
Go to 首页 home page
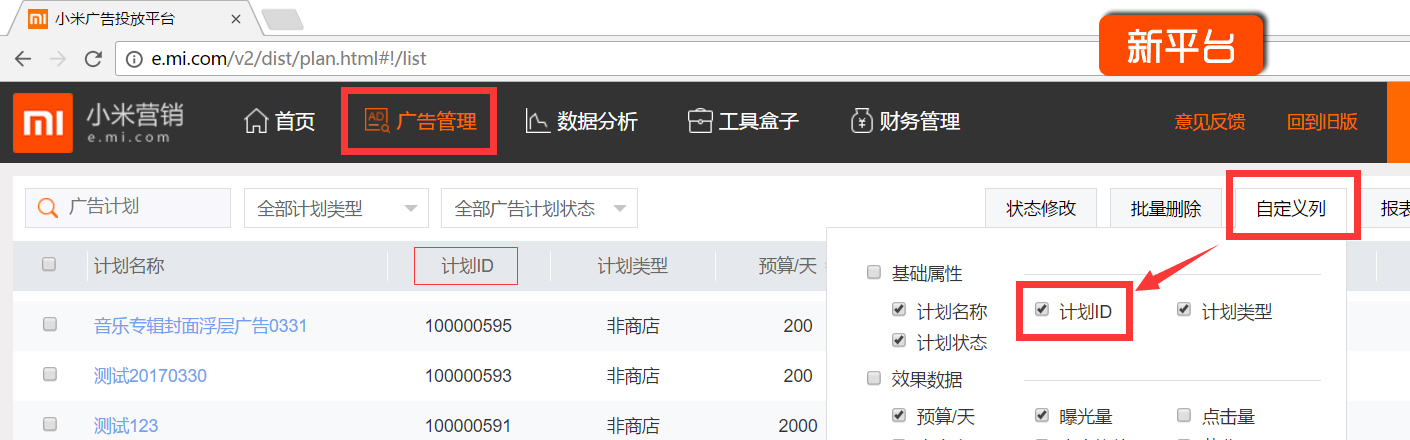click(x=280, y=122)
